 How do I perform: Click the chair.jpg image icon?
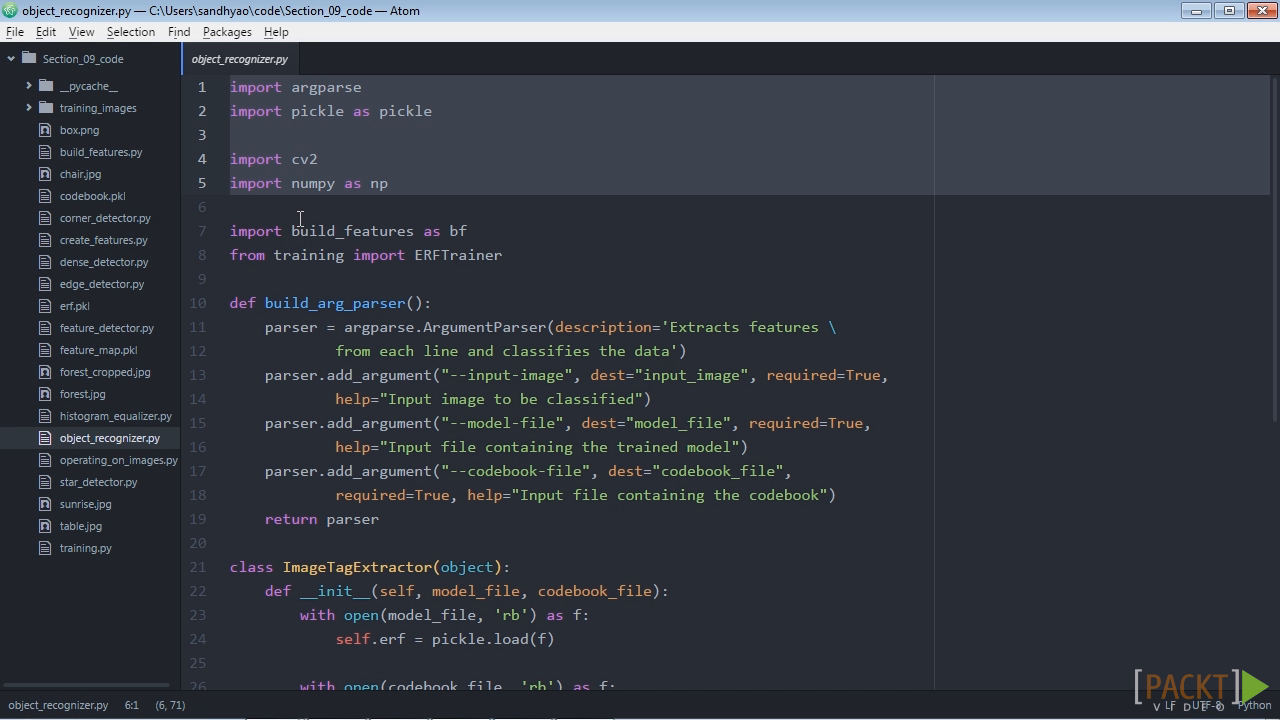(x=44, y=174)
